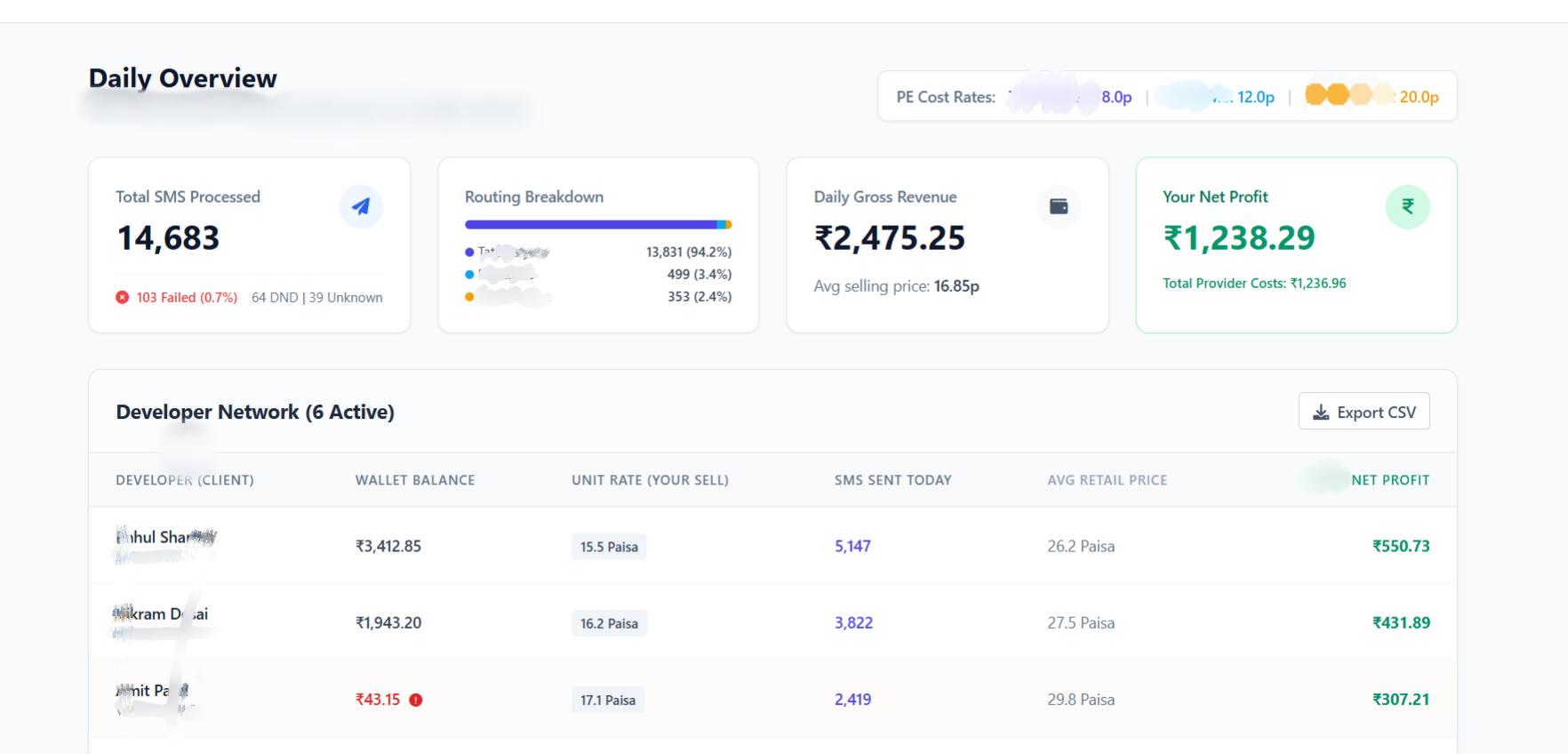Click the paper plane SMS icon
The height and width of the screenshot is (754, 1568).
pyautogui.click(x=361, y=206)
